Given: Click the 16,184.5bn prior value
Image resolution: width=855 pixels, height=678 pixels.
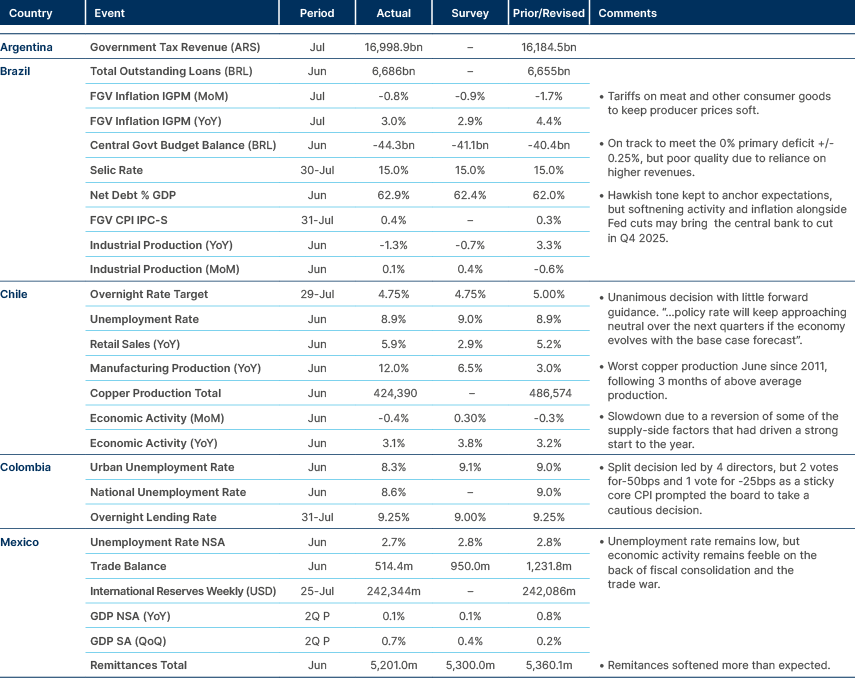Looking at the screenshot, I should 549,47.
